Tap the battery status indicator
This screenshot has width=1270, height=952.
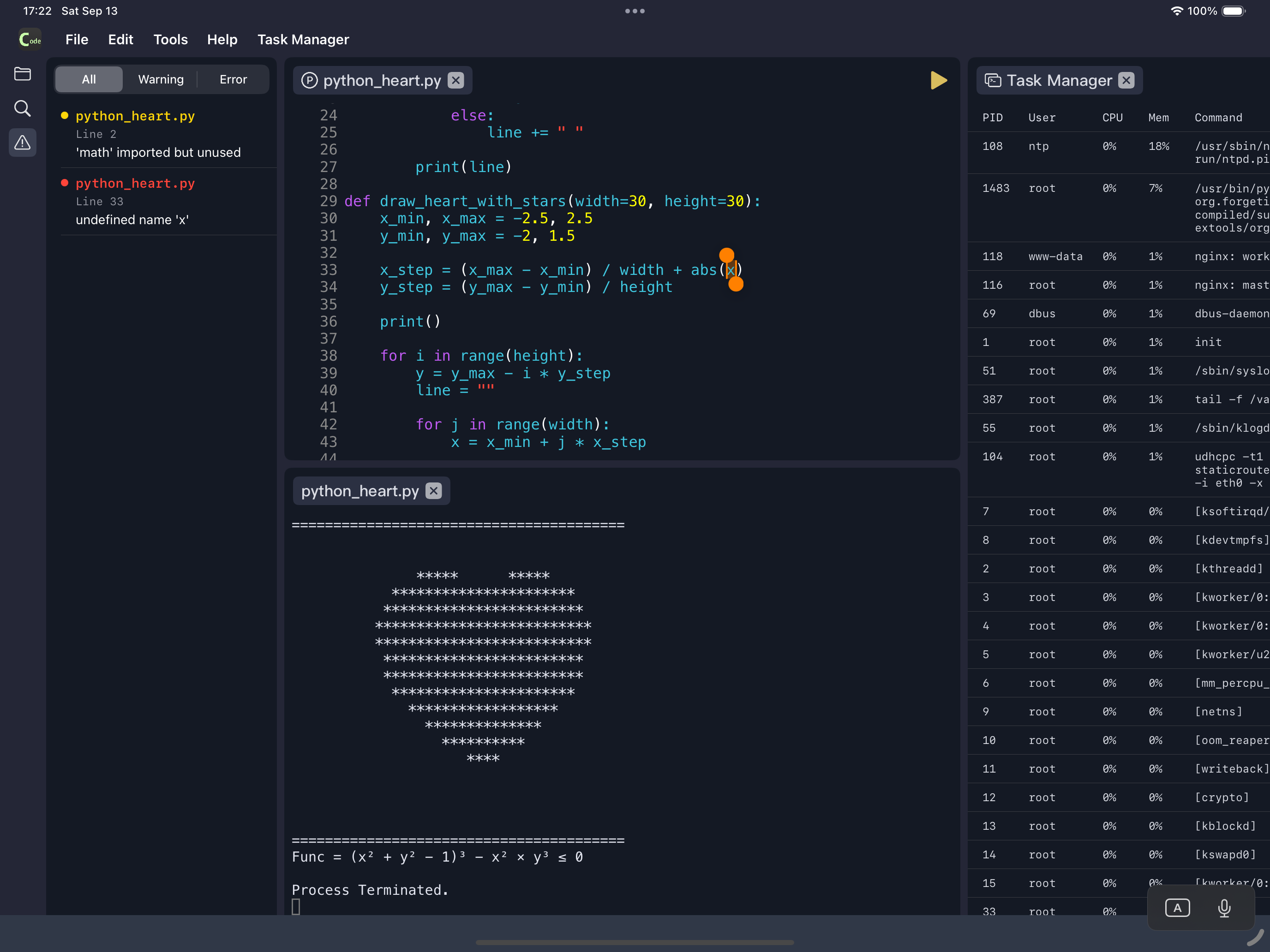[x=1233, y=11]
